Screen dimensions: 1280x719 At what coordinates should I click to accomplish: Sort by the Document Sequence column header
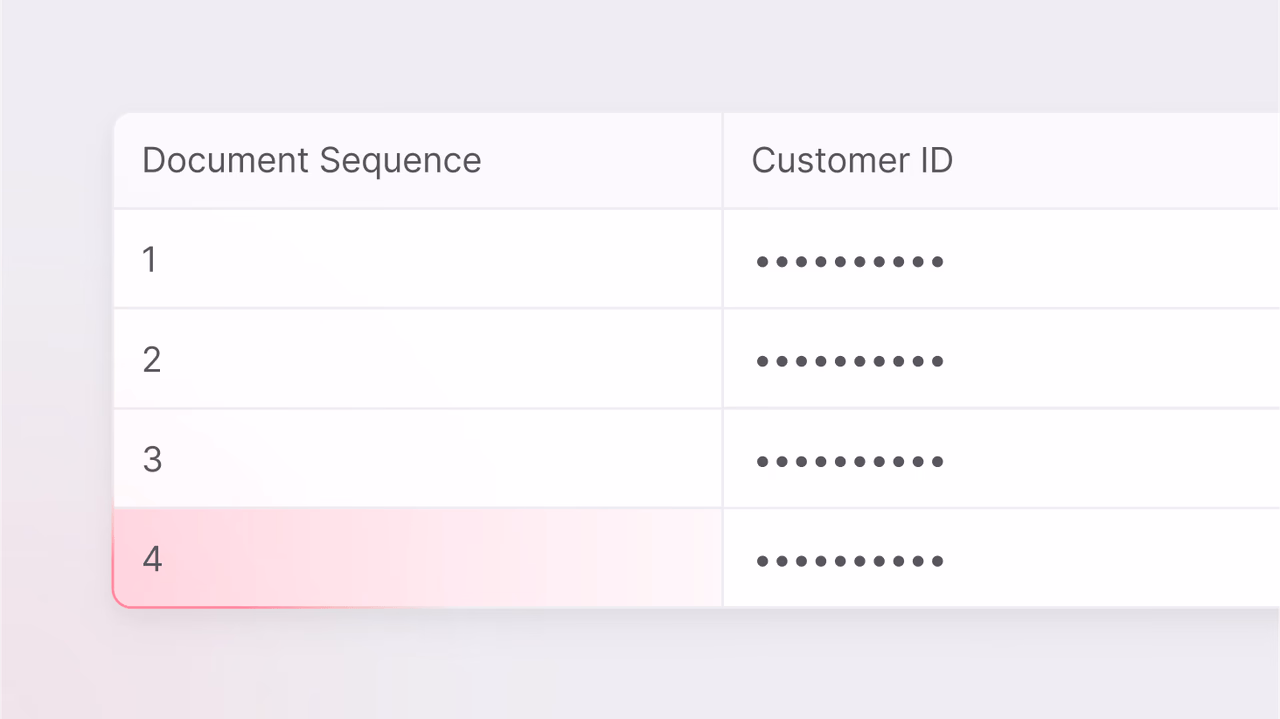pyautogui.click(x=418, y=160)
